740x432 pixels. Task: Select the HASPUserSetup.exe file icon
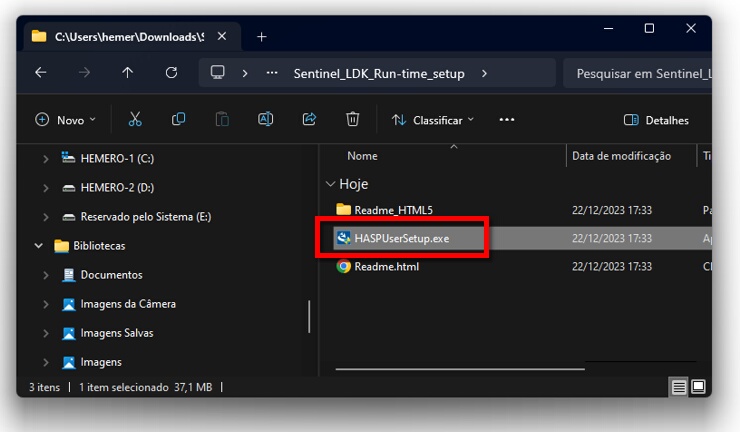[343, 238]
